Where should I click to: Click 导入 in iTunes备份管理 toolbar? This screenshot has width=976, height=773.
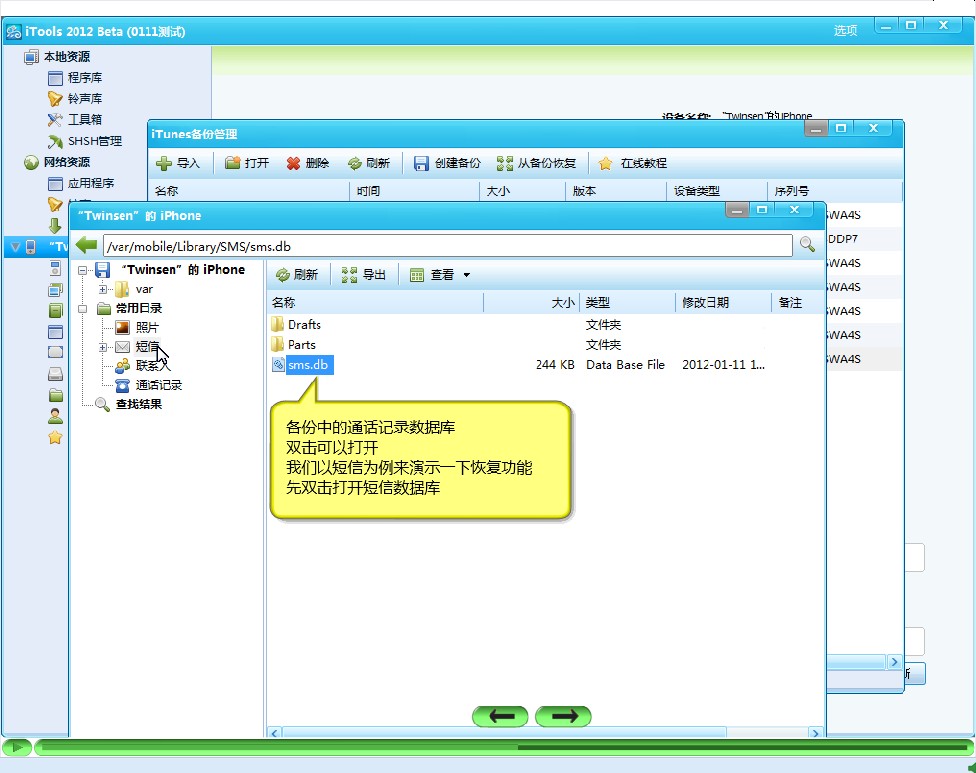pyautogui.click(x=178, y=163)
